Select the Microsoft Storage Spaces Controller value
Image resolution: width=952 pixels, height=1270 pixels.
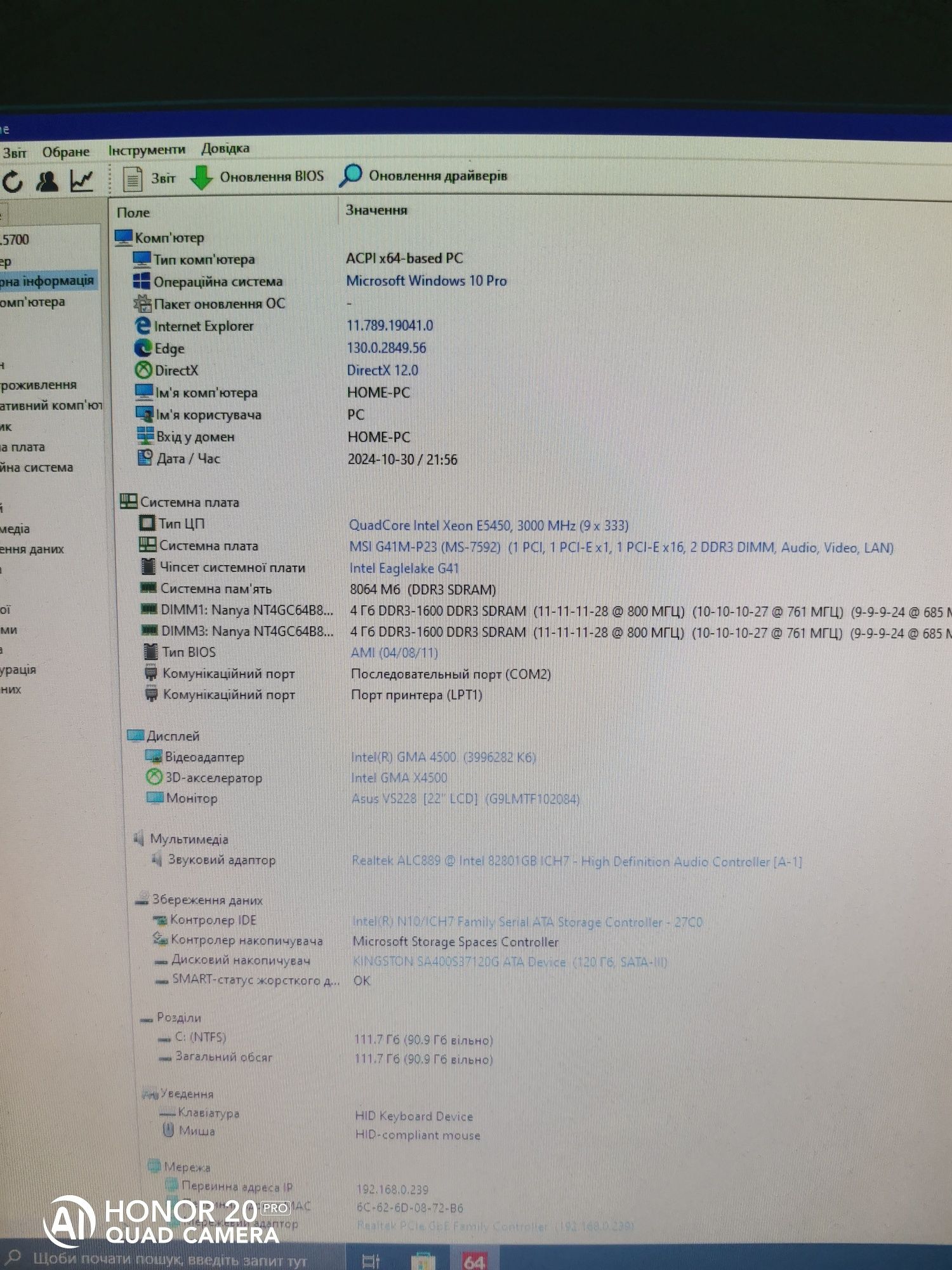456,942
